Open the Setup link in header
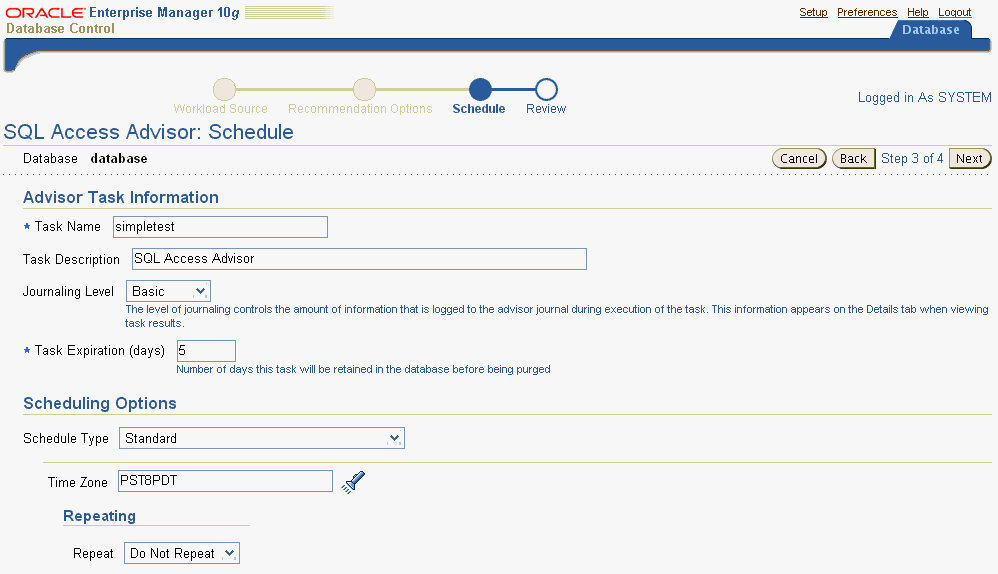998x574 pixels. tap(813, 12)
